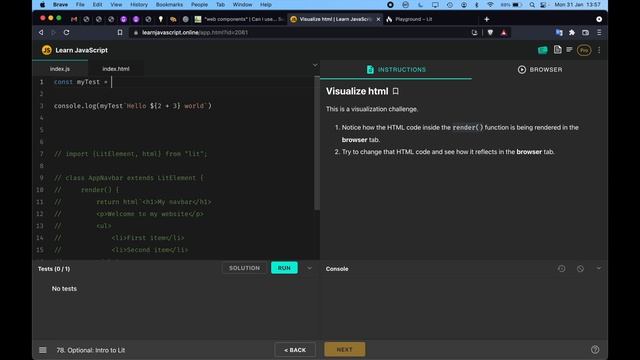
Task: Bookmark the Visualize html lesson
Action: click(396, 91)
